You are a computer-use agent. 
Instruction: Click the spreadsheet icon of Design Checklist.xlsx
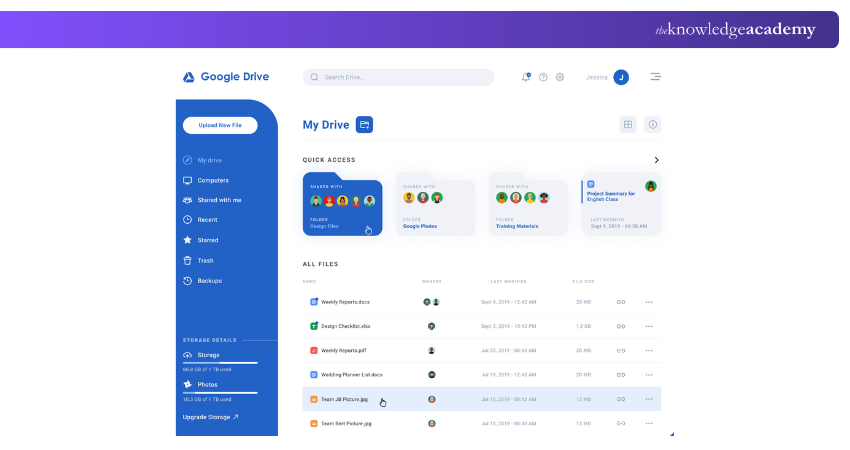[313, 326]
